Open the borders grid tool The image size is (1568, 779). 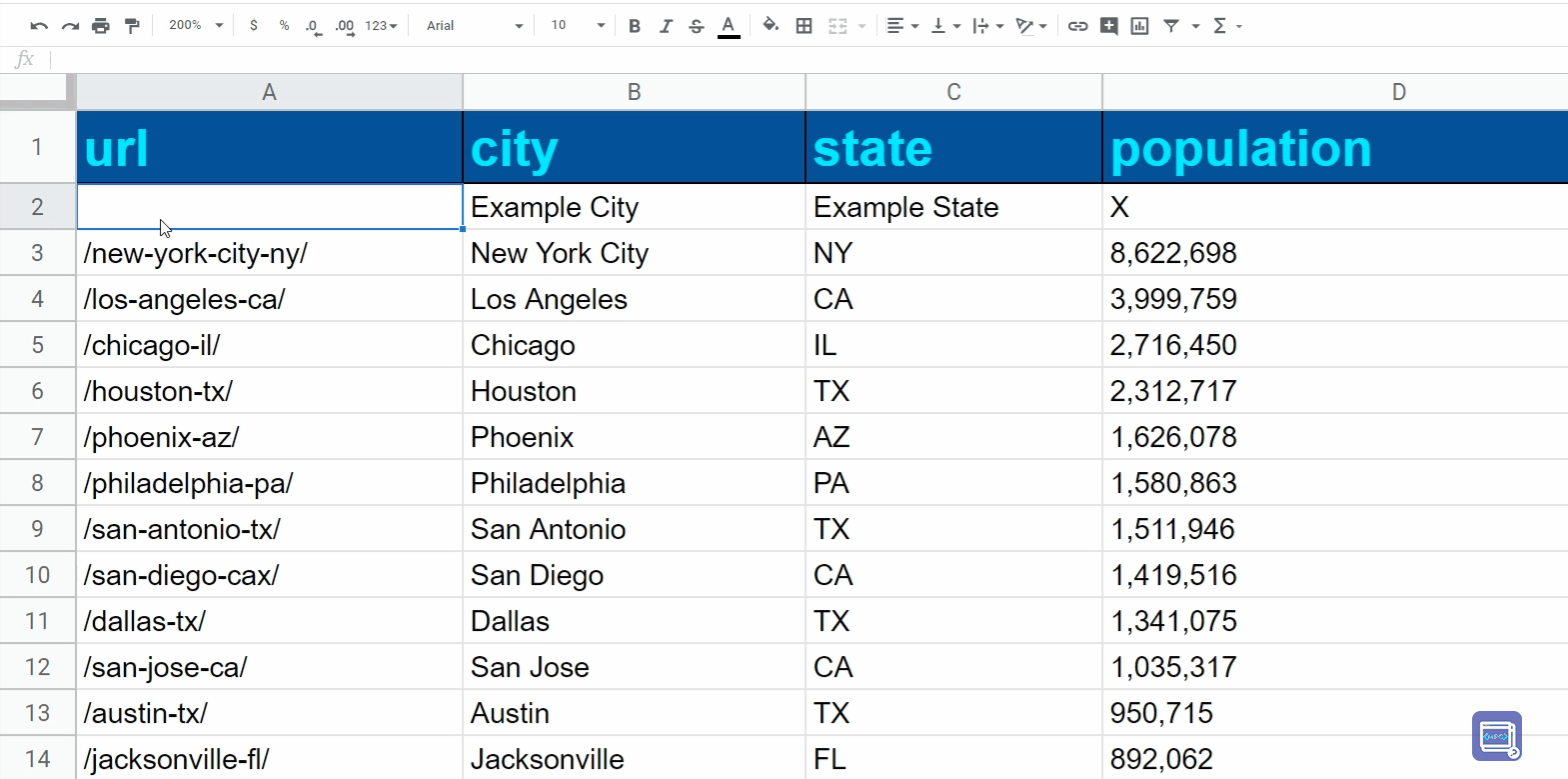(x=803, y=26)
